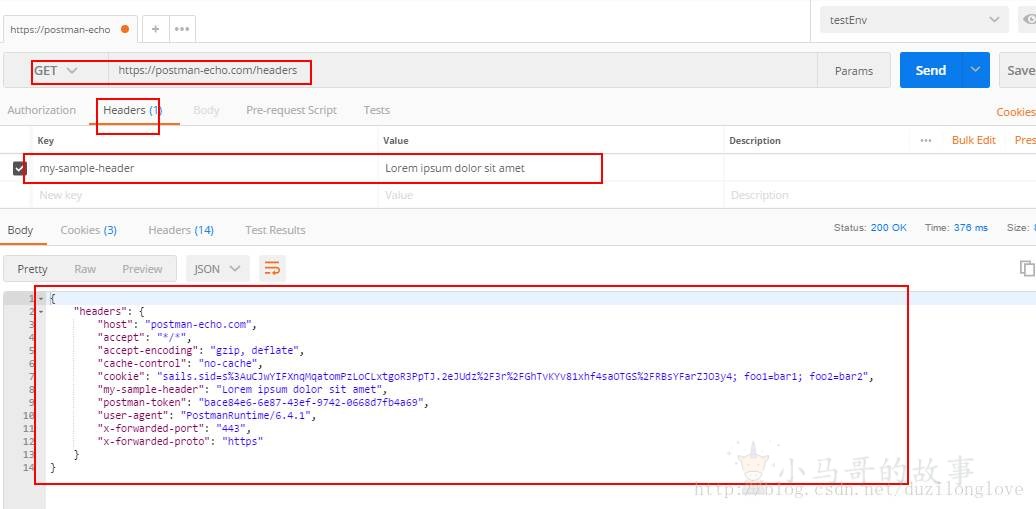Screen dimensions: 1036x509
Task: Toggle line wrap icon in response toolbar
Action: [x=272, y=268]
